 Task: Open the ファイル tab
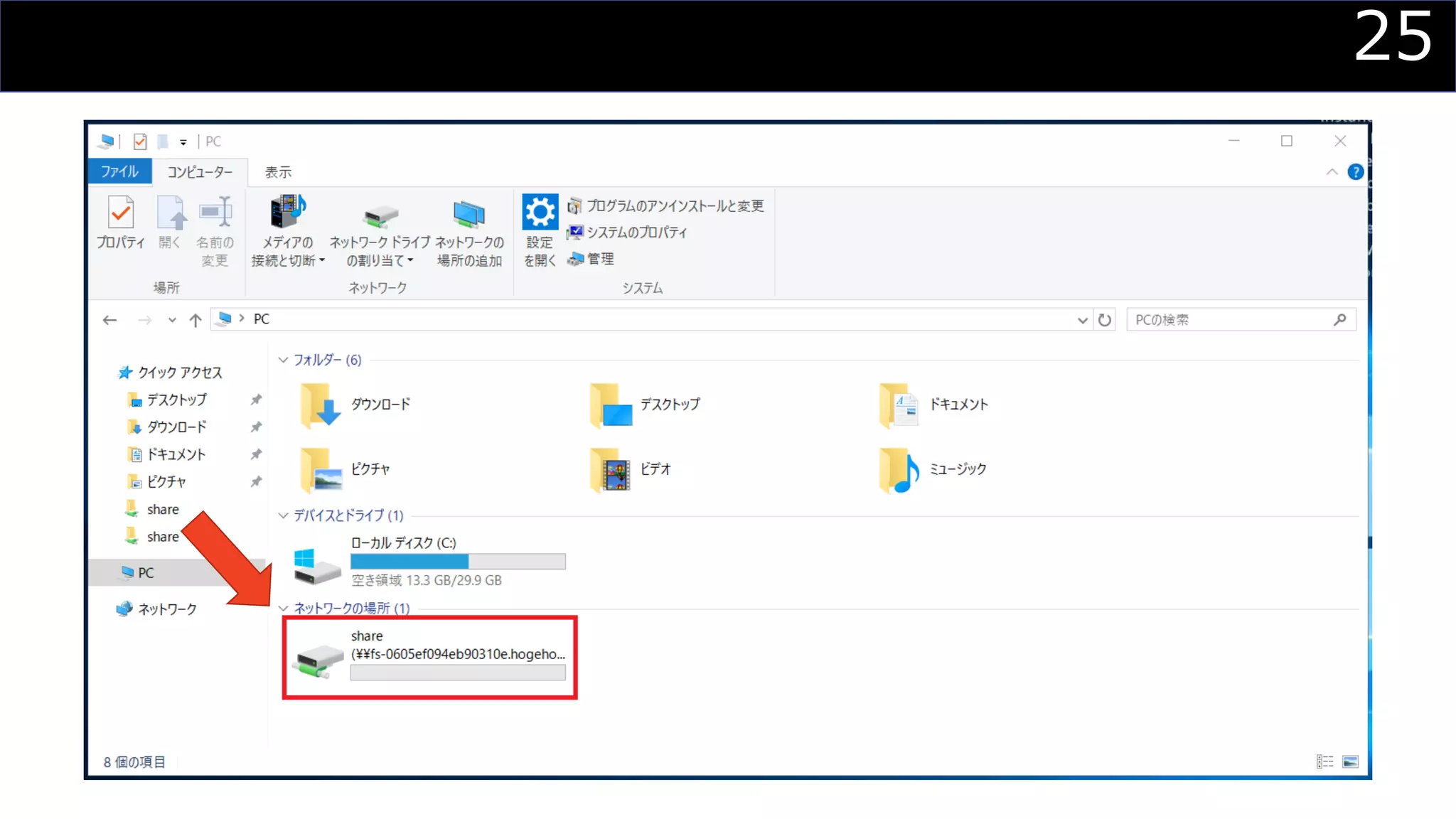(119, 172)
